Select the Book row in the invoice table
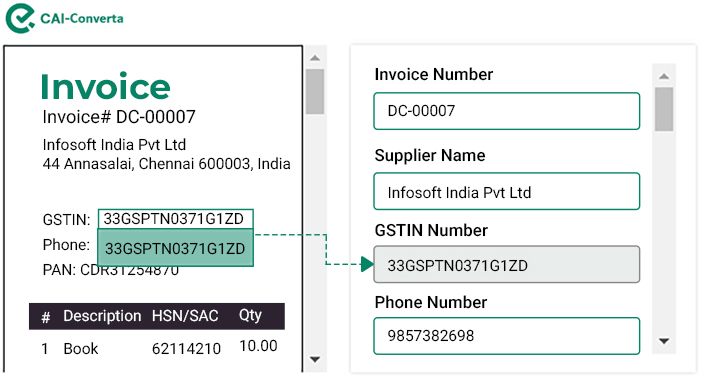This screenshot has height=377, width=704. (x=159, y=348)
